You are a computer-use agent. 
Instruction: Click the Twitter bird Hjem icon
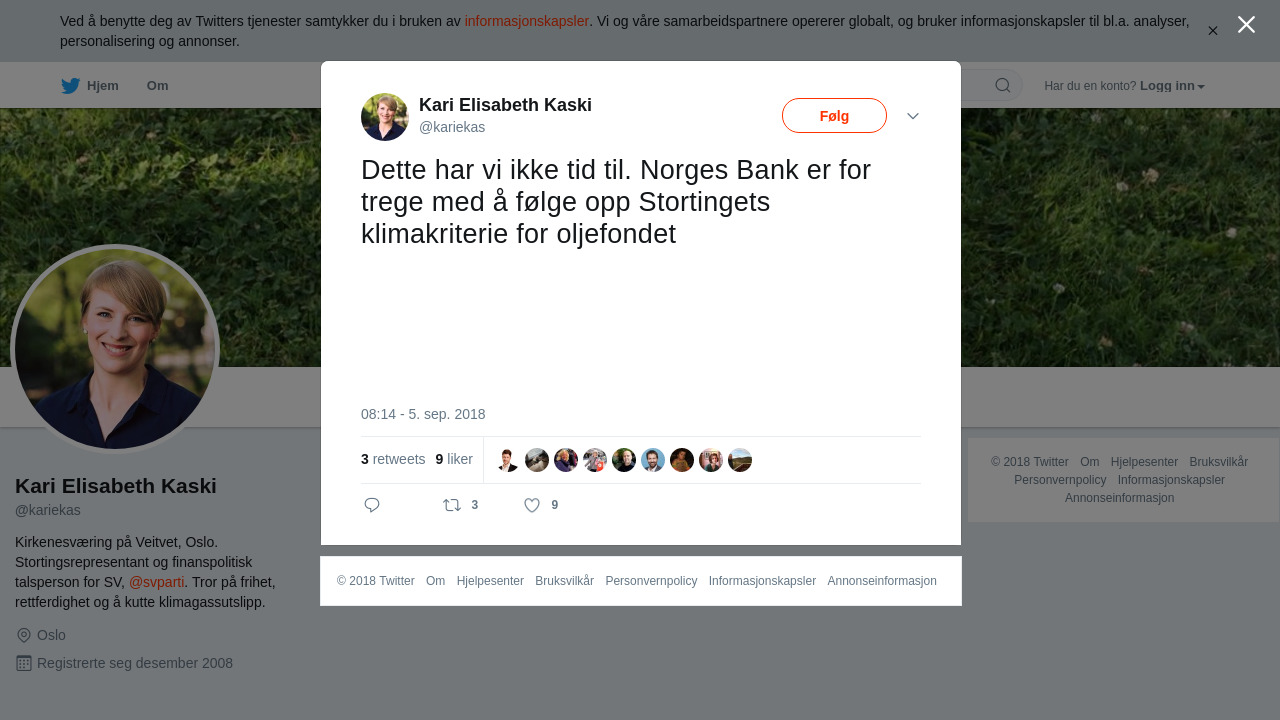tap(70, 86)
